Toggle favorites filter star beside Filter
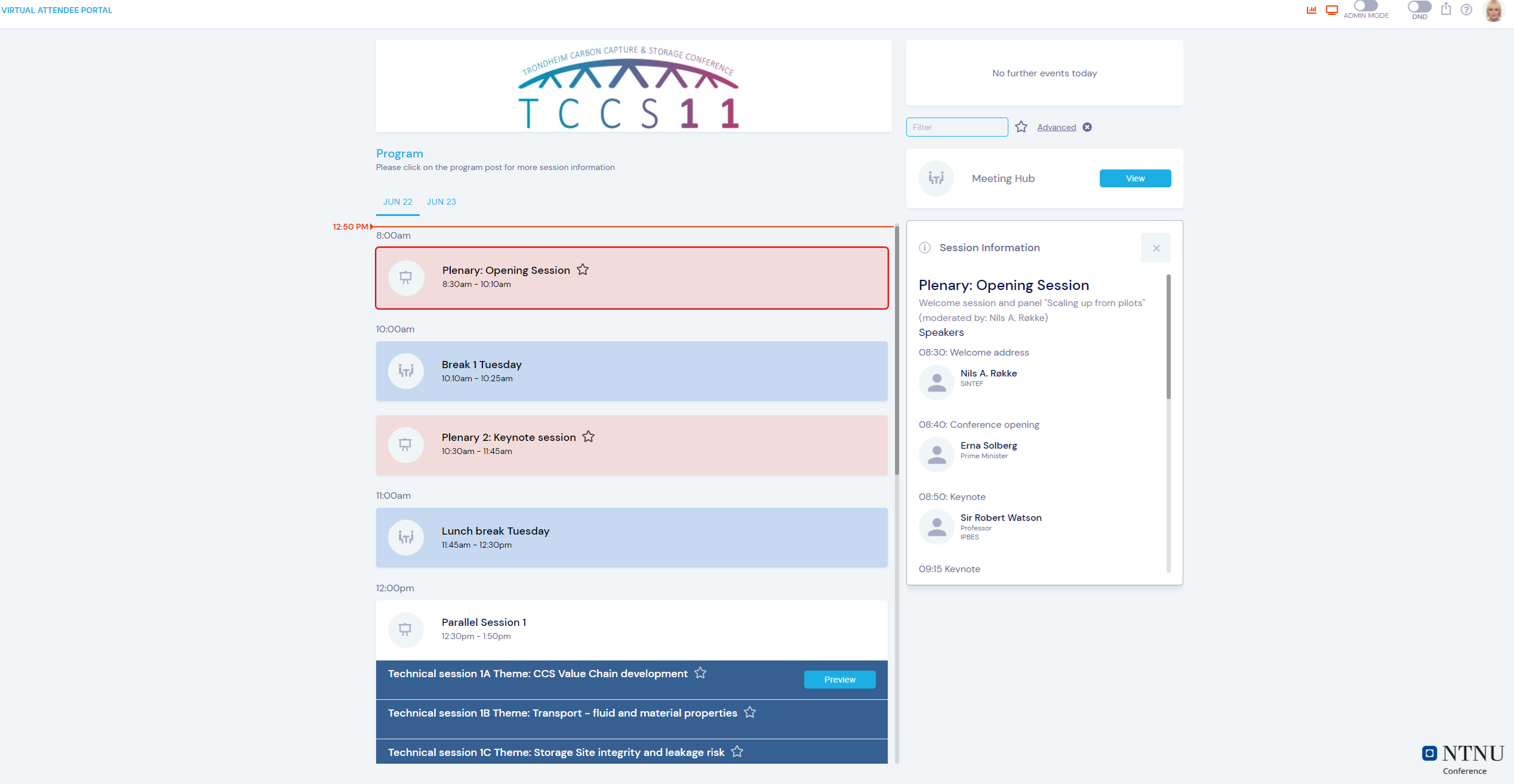 click(1021, 127)
